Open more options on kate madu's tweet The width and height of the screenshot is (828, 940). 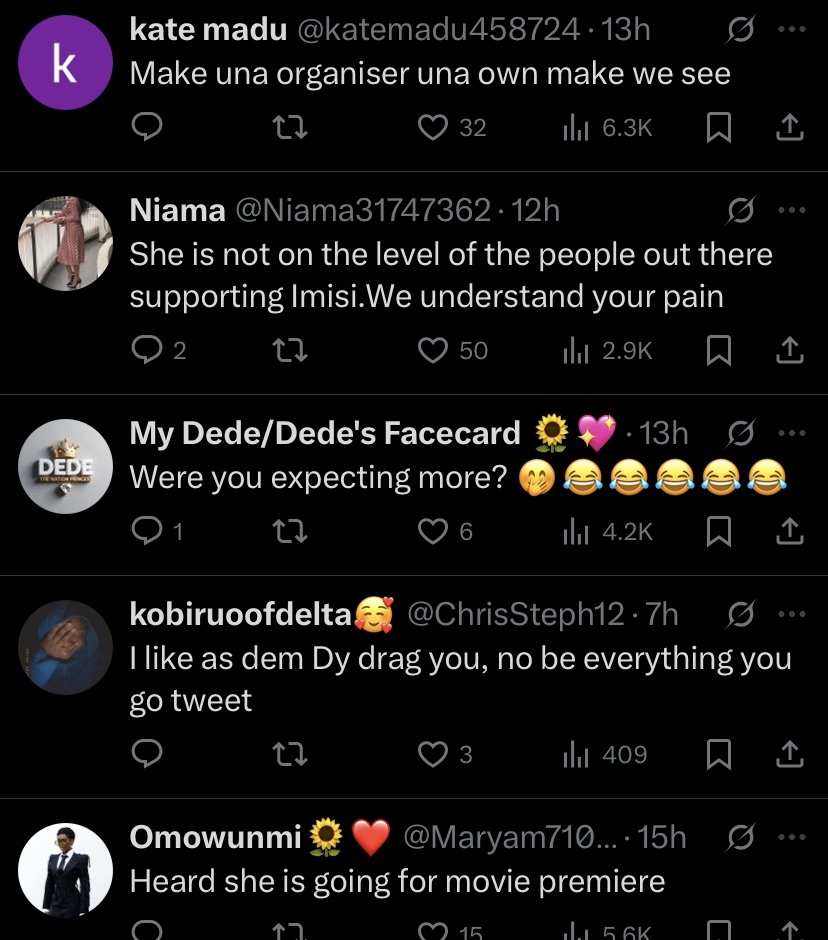791,30
